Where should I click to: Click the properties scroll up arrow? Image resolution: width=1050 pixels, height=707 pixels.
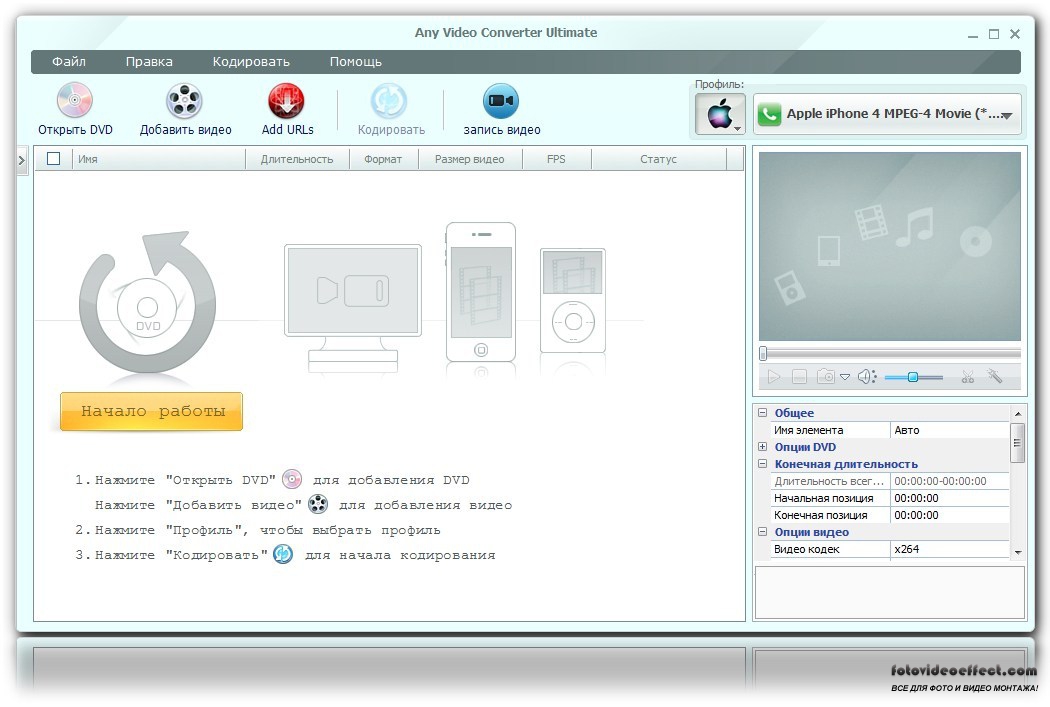pos(1018,414)
